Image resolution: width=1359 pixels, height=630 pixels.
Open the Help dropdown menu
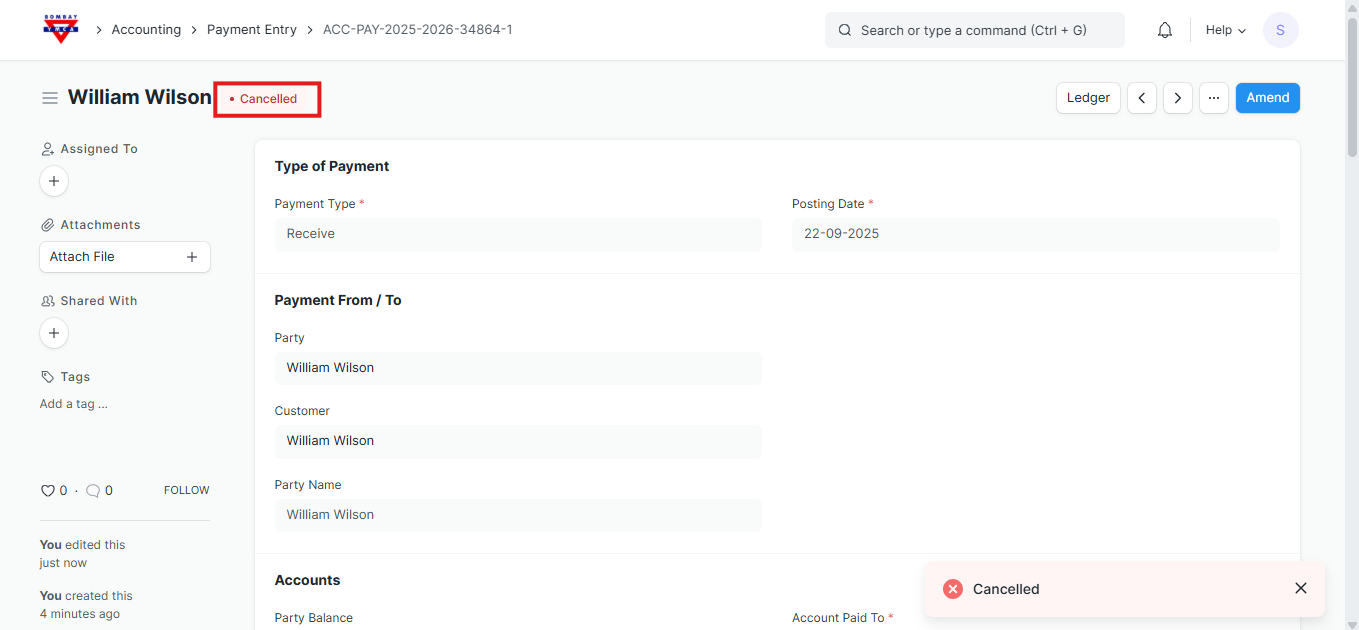coord(1225,30)
